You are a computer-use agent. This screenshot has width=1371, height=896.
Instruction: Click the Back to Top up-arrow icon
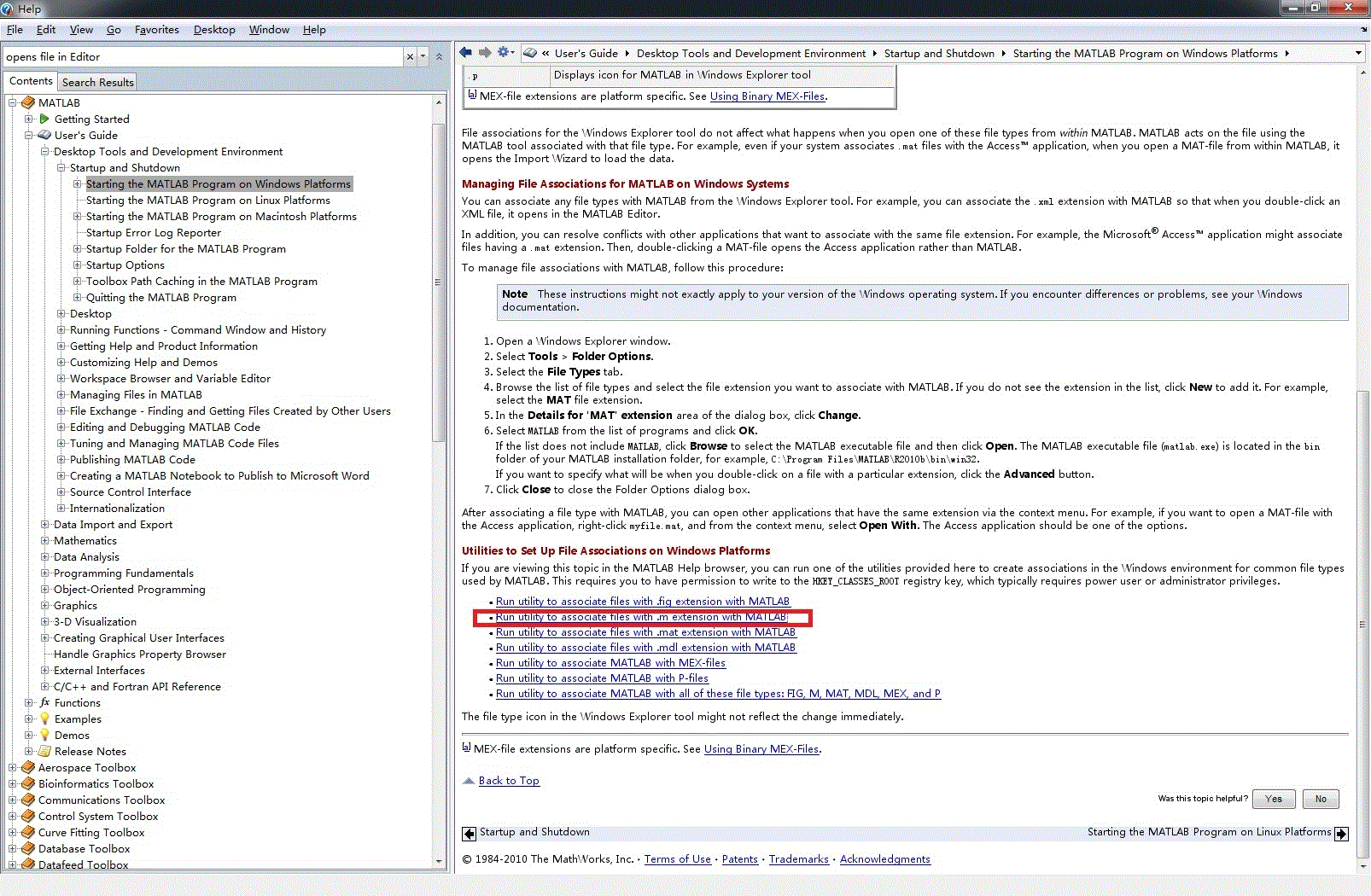pos(468,781)
